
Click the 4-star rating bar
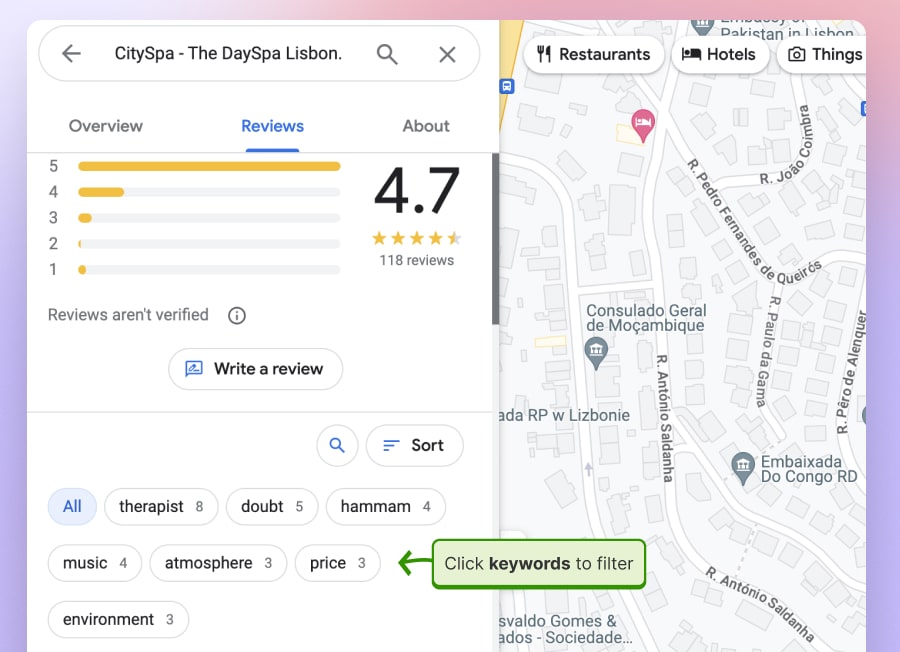tap(209, 192)
